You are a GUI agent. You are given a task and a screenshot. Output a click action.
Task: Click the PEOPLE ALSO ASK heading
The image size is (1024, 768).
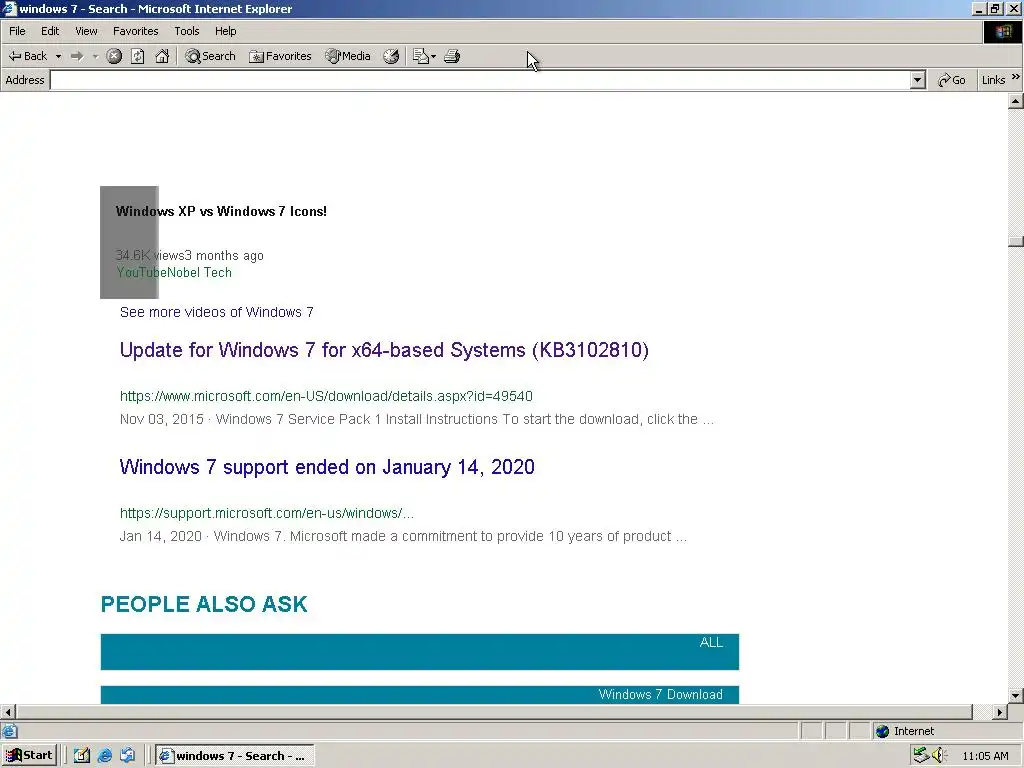(204, 604)
